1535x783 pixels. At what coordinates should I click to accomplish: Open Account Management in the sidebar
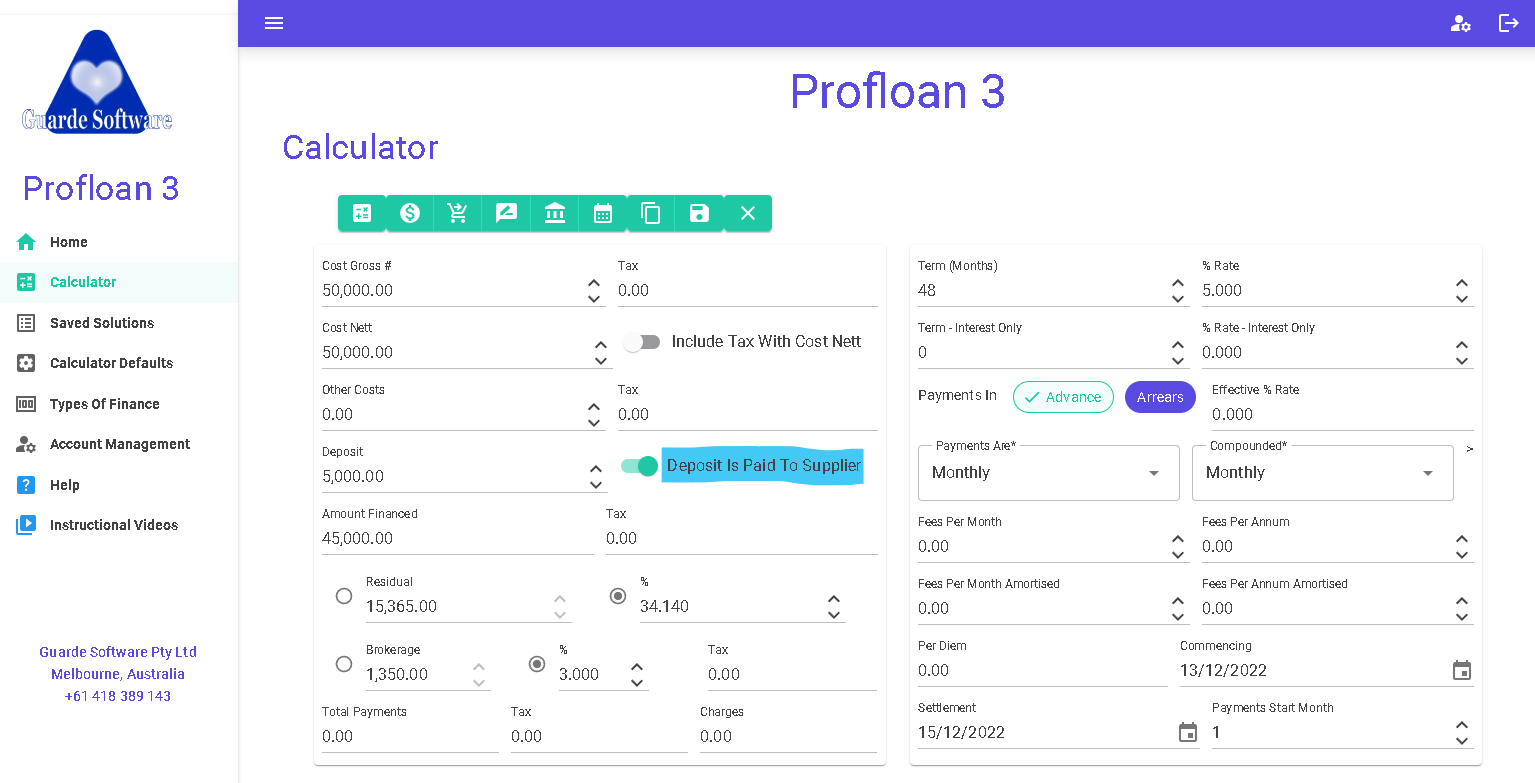click(x=119, y=444)
